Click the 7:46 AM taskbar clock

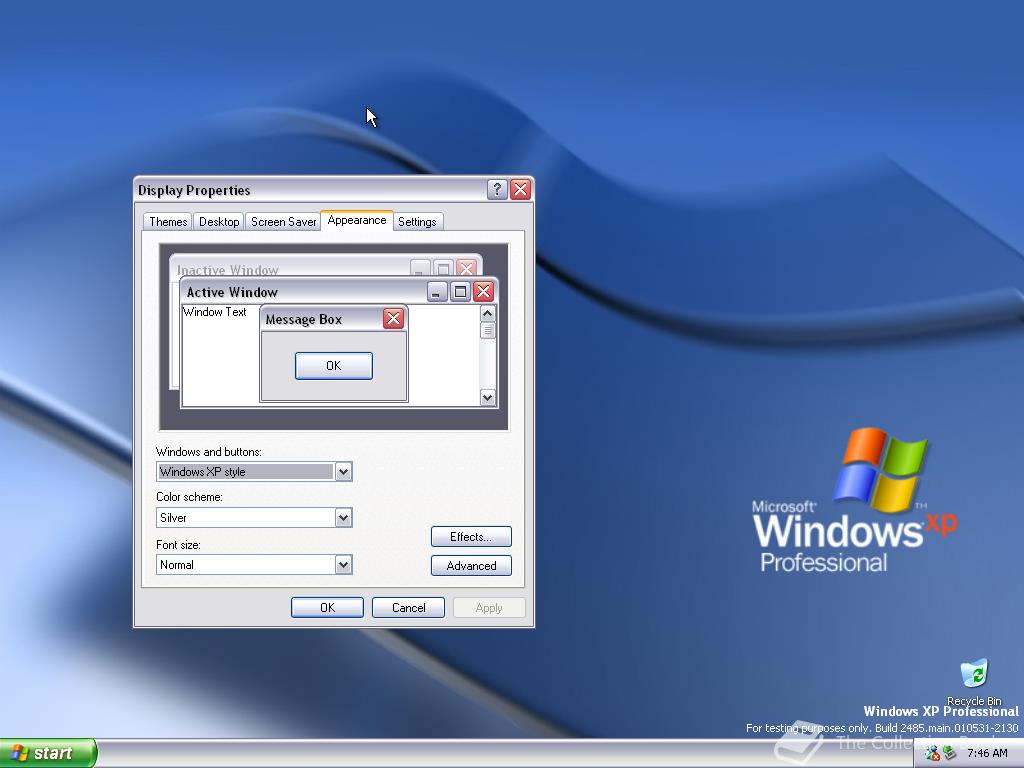(987, 754)
